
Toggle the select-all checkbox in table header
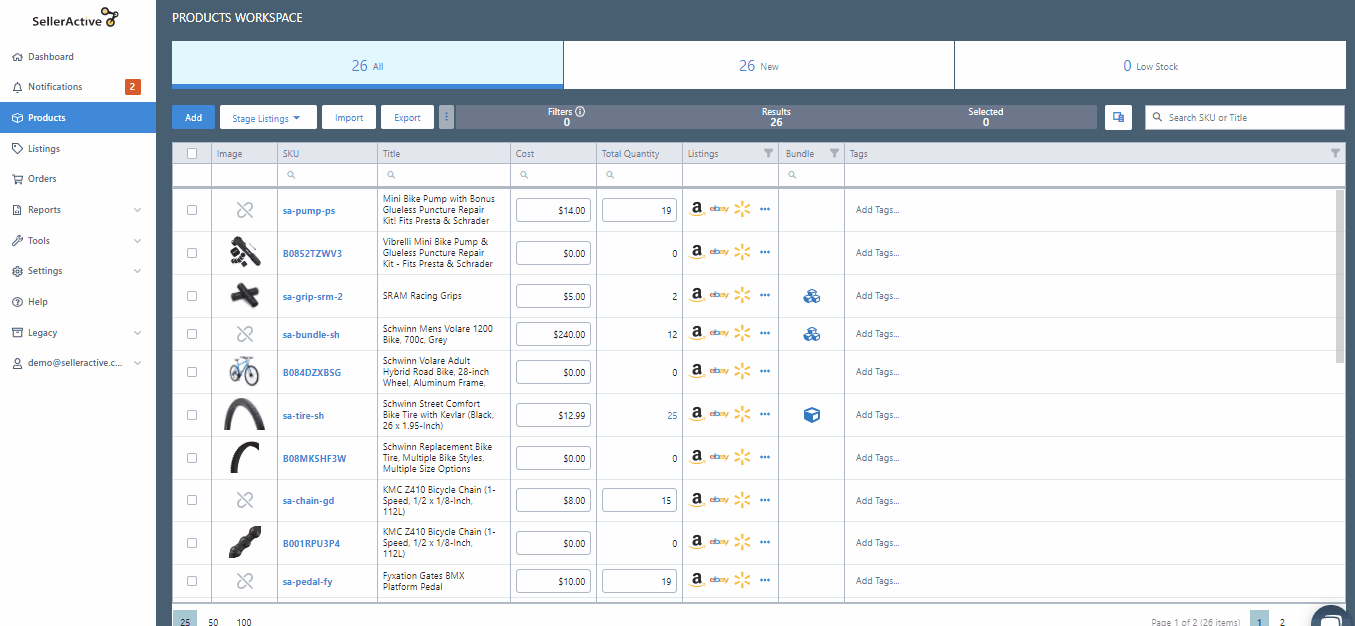pos(192,154)
